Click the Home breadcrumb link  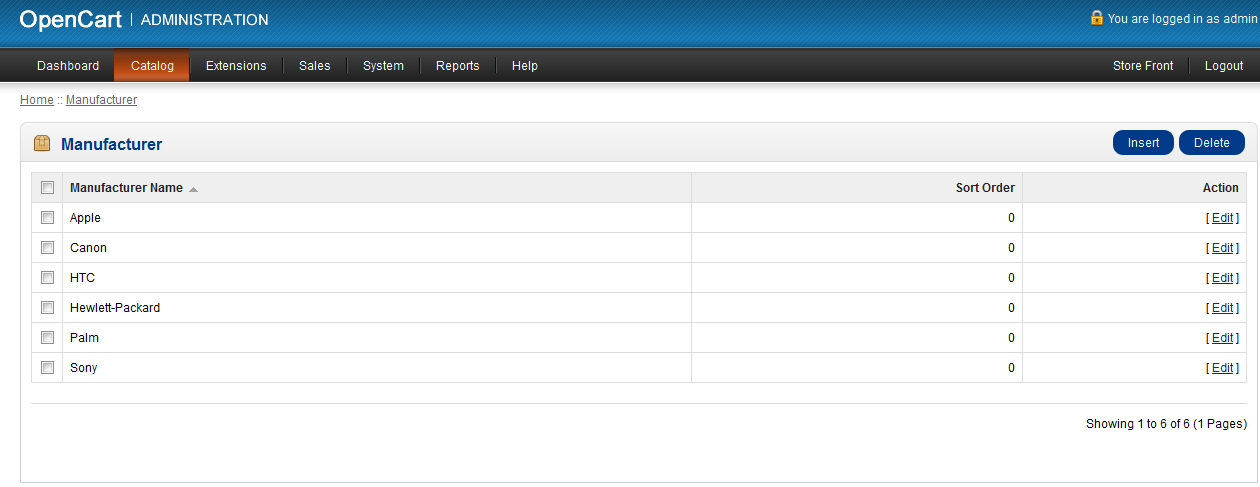[x=37, y=100]
